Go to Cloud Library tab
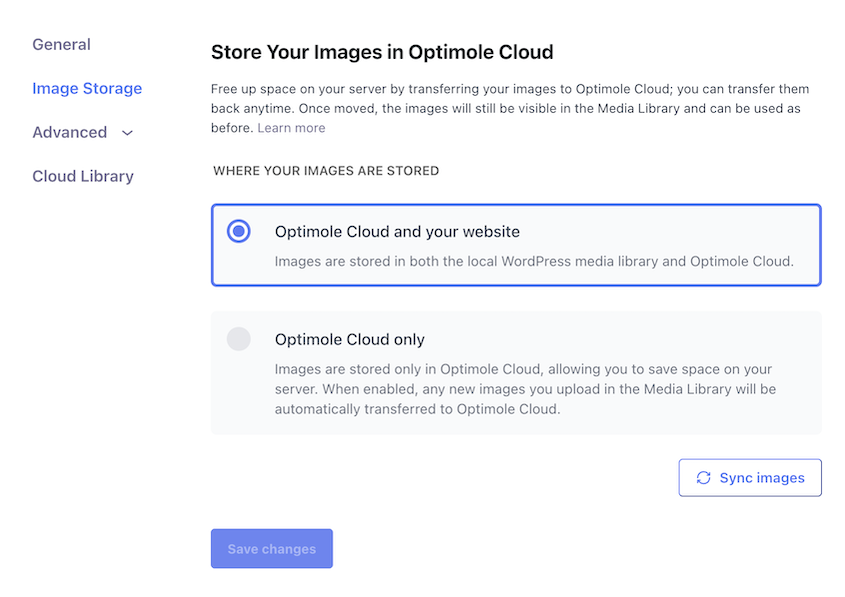The width and height of the screenshot is (845, 597). click(x=83, y=176)
